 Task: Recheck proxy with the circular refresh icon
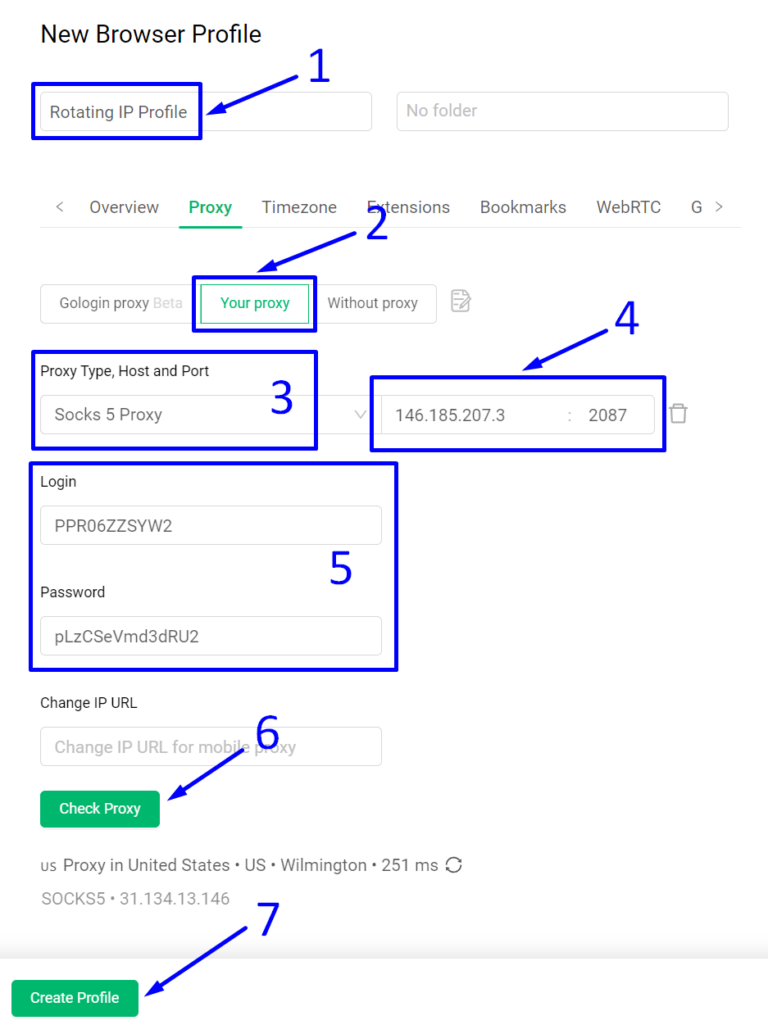pos(454,864)
